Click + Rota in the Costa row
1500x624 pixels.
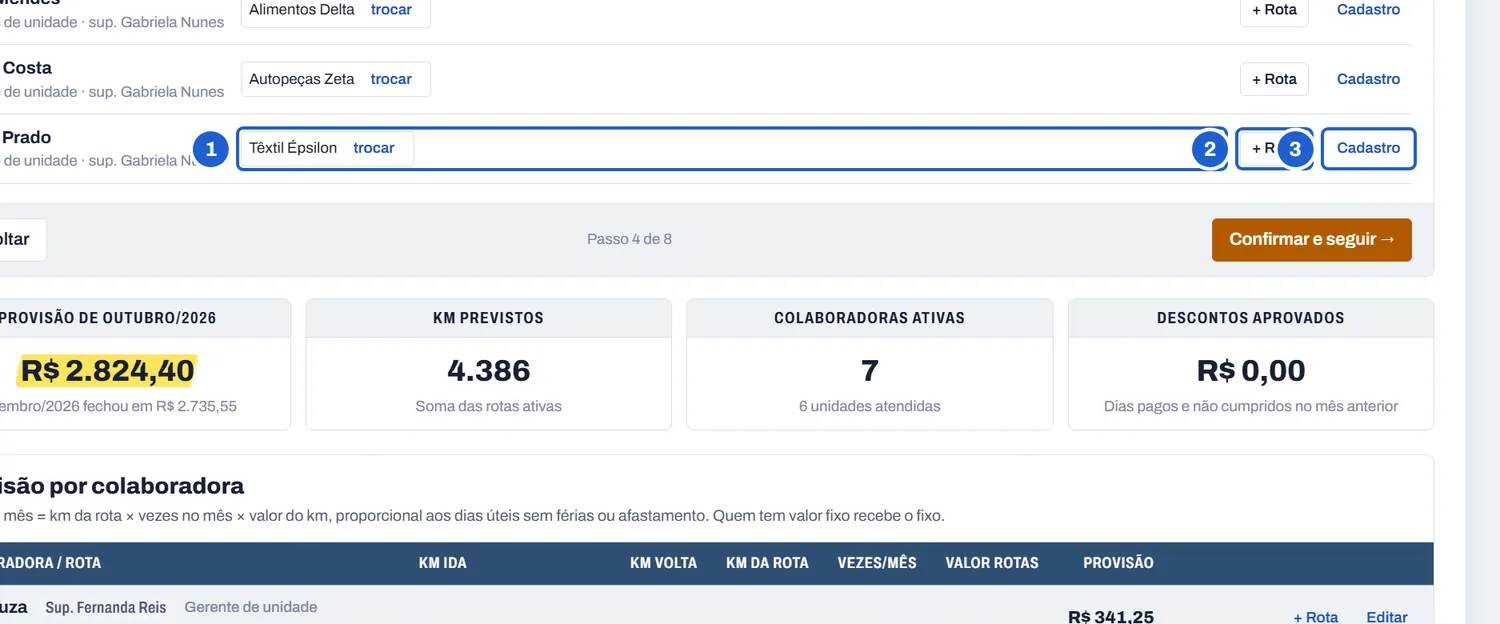(1274, 79)
